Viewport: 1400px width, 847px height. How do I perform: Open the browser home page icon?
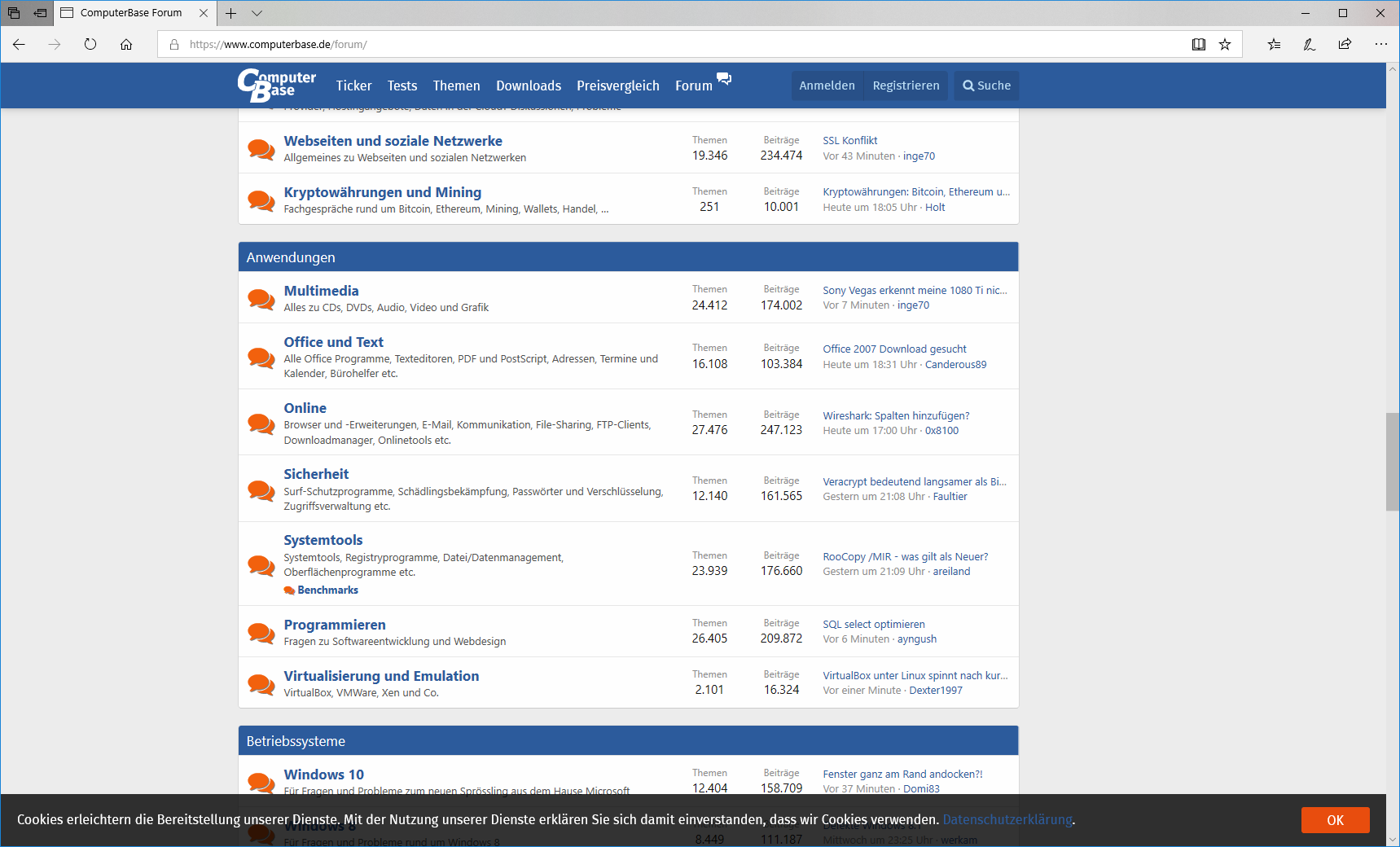pos(126,44)
